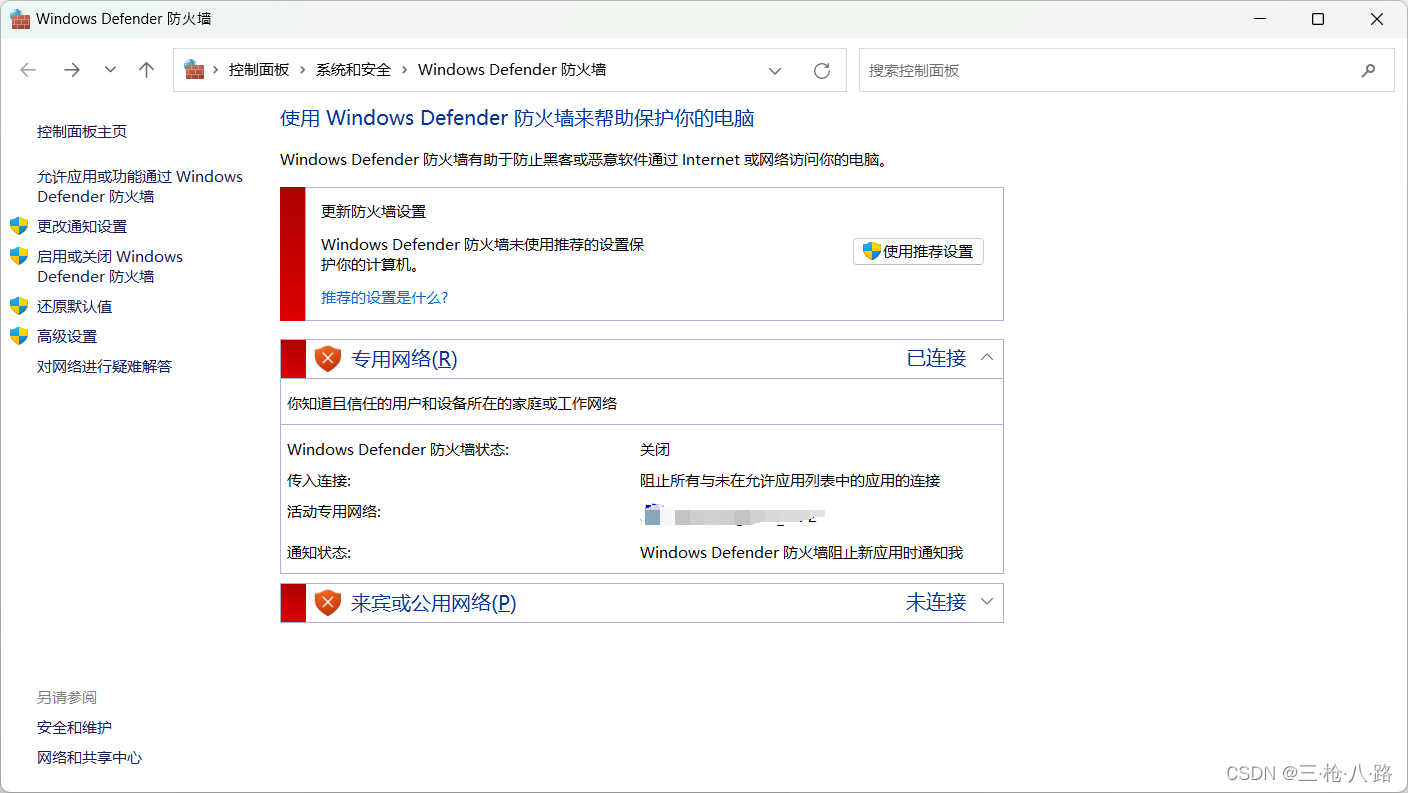Click the 使用推荐设置 button

click(918, 252)
